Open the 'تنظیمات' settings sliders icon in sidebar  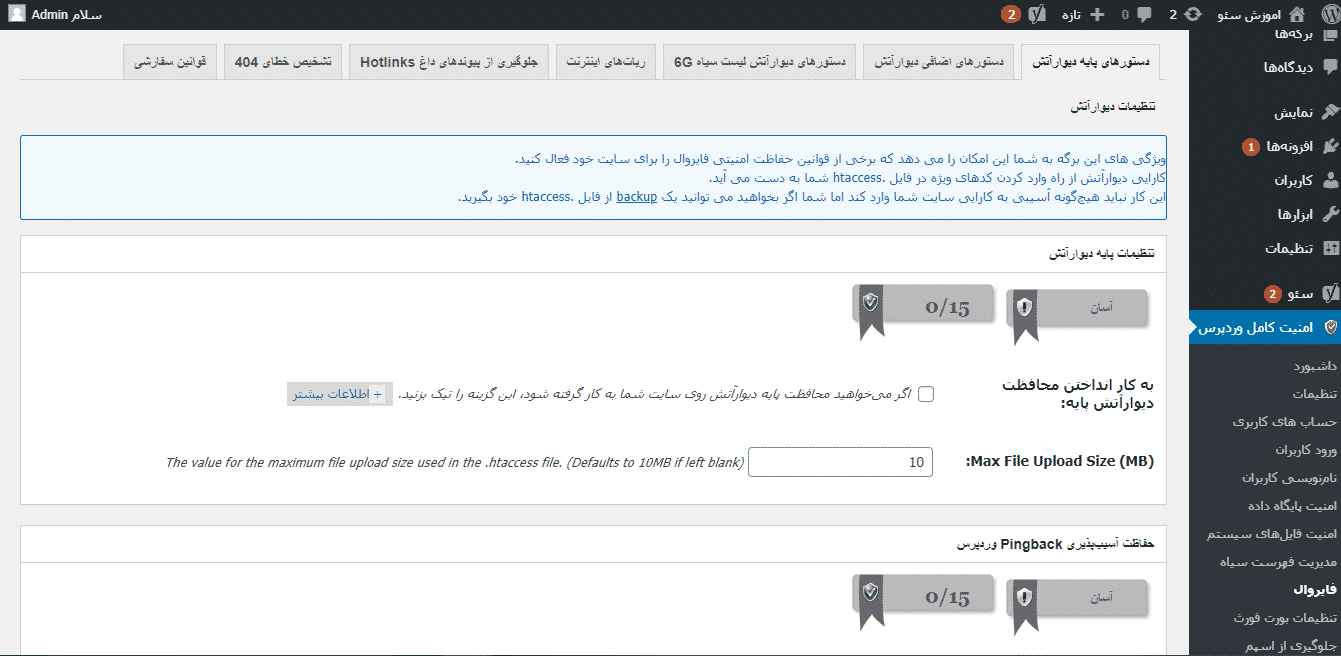point(1330,248)
